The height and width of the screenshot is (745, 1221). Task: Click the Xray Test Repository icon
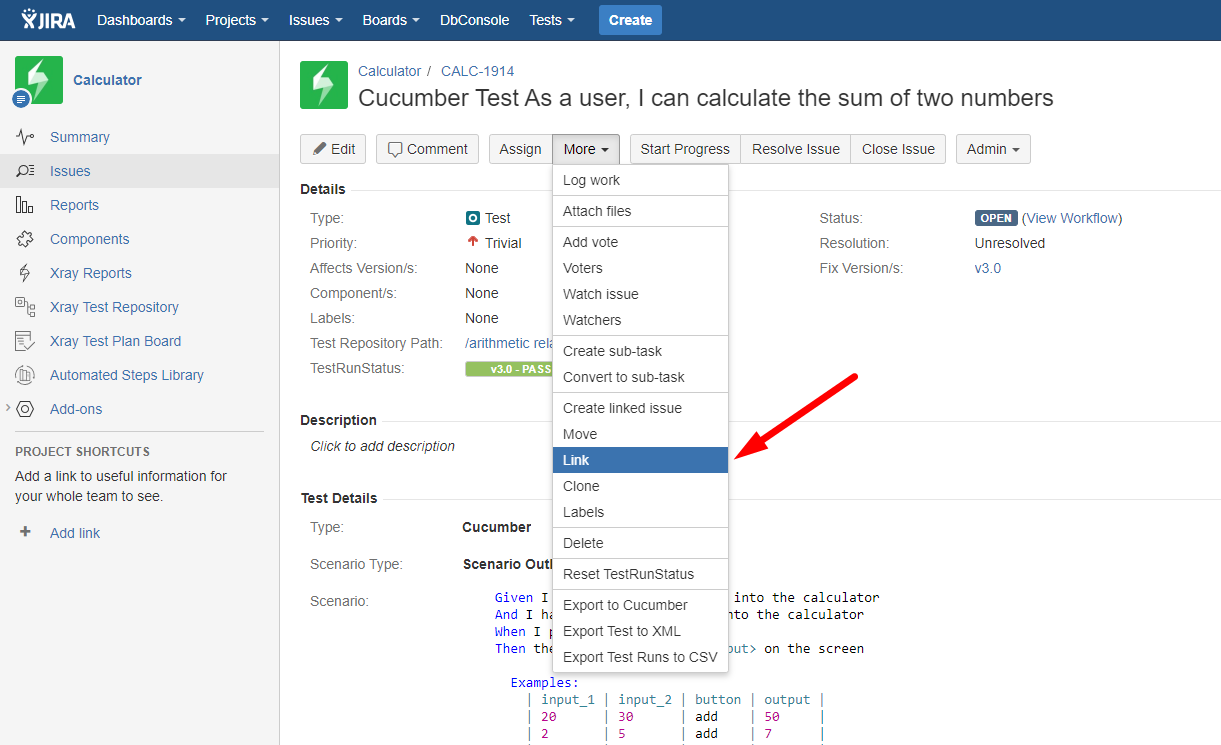click(x=25, y=307)
